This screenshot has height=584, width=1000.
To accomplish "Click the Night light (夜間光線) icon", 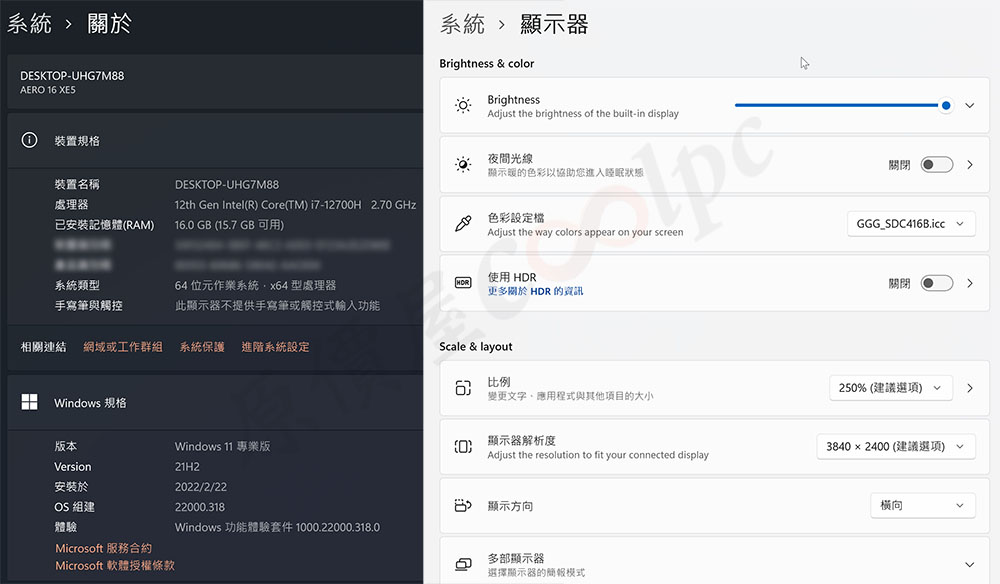I will click(463, 165).
